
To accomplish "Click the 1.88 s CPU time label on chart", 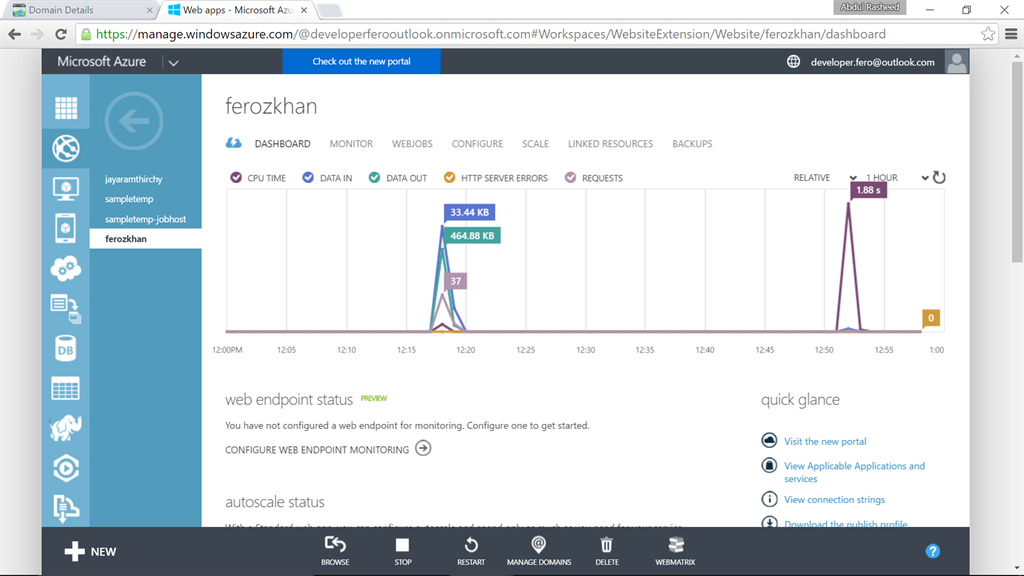I will pyautogui.click(x=869, y=190).
